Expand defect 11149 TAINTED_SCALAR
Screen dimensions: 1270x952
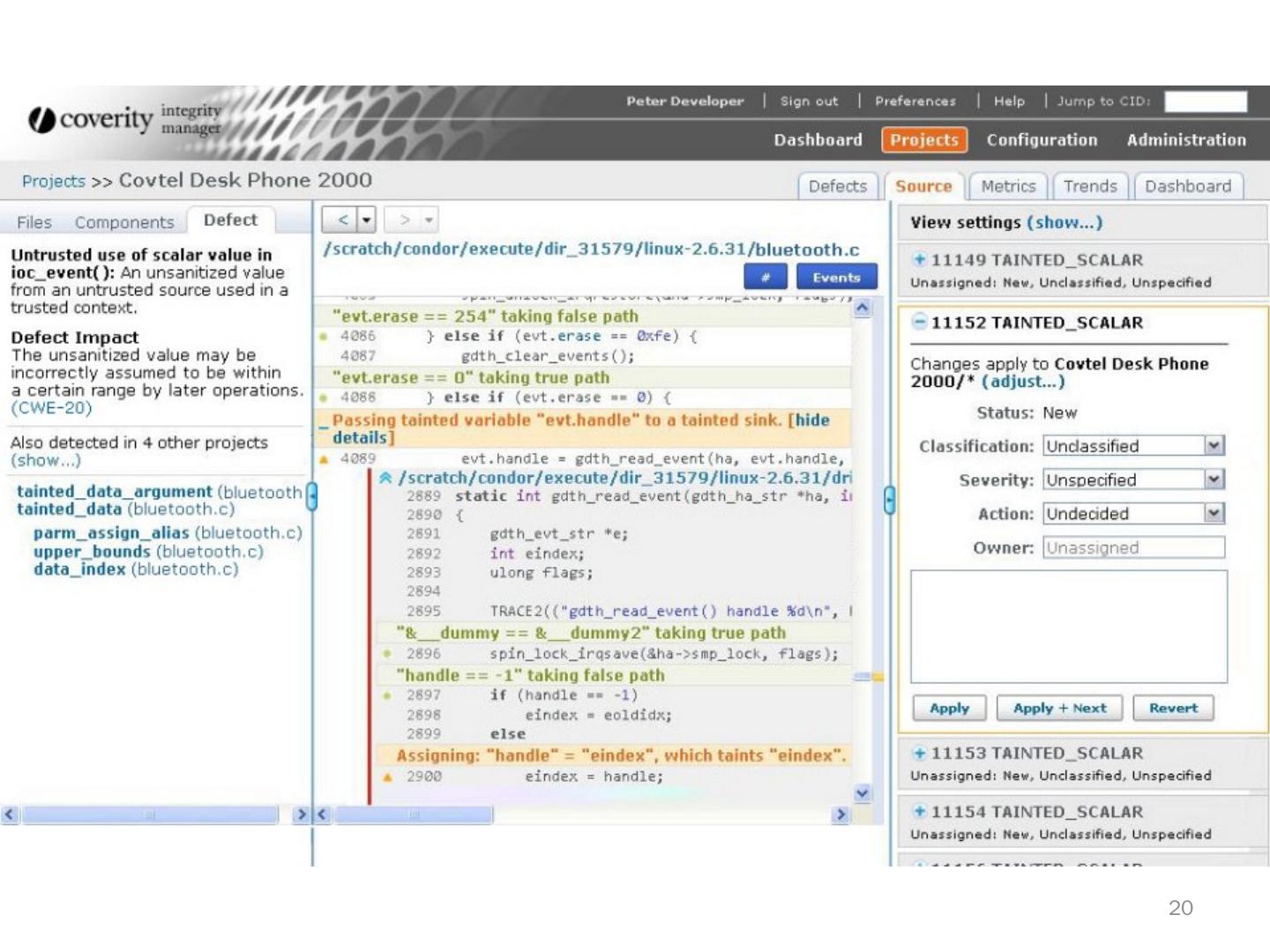(919, 259)
